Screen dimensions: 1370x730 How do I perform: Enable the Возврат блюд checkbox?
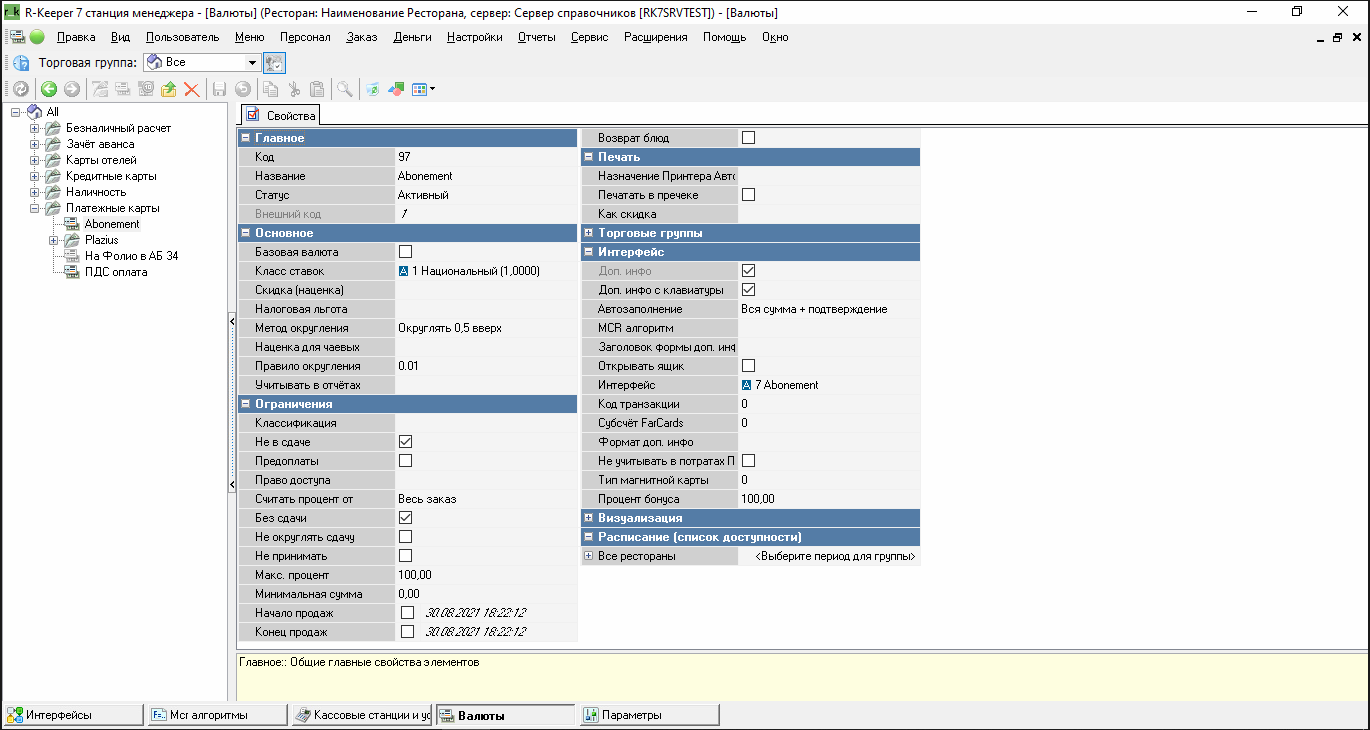[748, 138]
